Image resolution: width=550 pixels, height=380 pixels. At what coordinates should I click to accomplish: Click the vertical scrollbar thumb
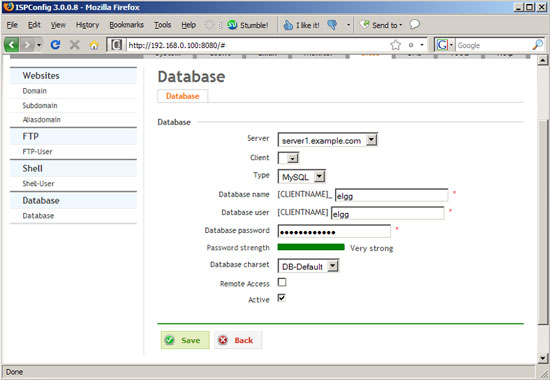pos(542,222)
